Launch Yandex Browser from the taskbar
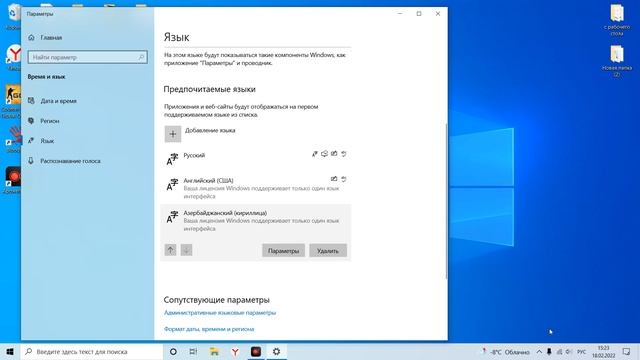The width and height of the screenshot is (640, 360). pyautogui.click(x=235, y=351)
